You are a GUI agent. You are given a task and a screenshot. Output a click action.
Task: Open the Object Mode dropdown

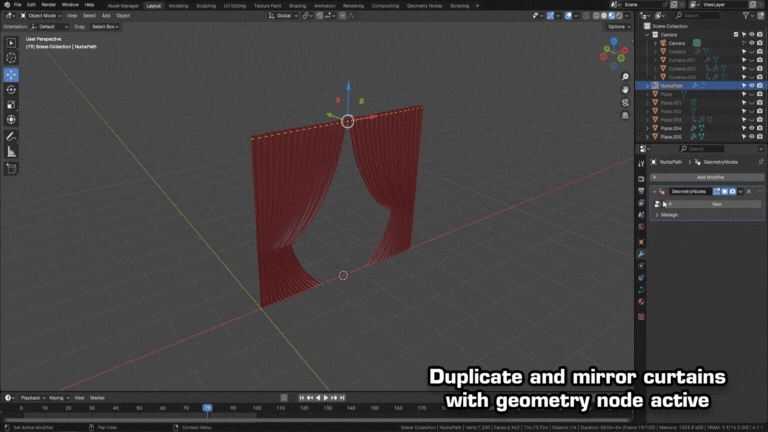coord(41,16)
